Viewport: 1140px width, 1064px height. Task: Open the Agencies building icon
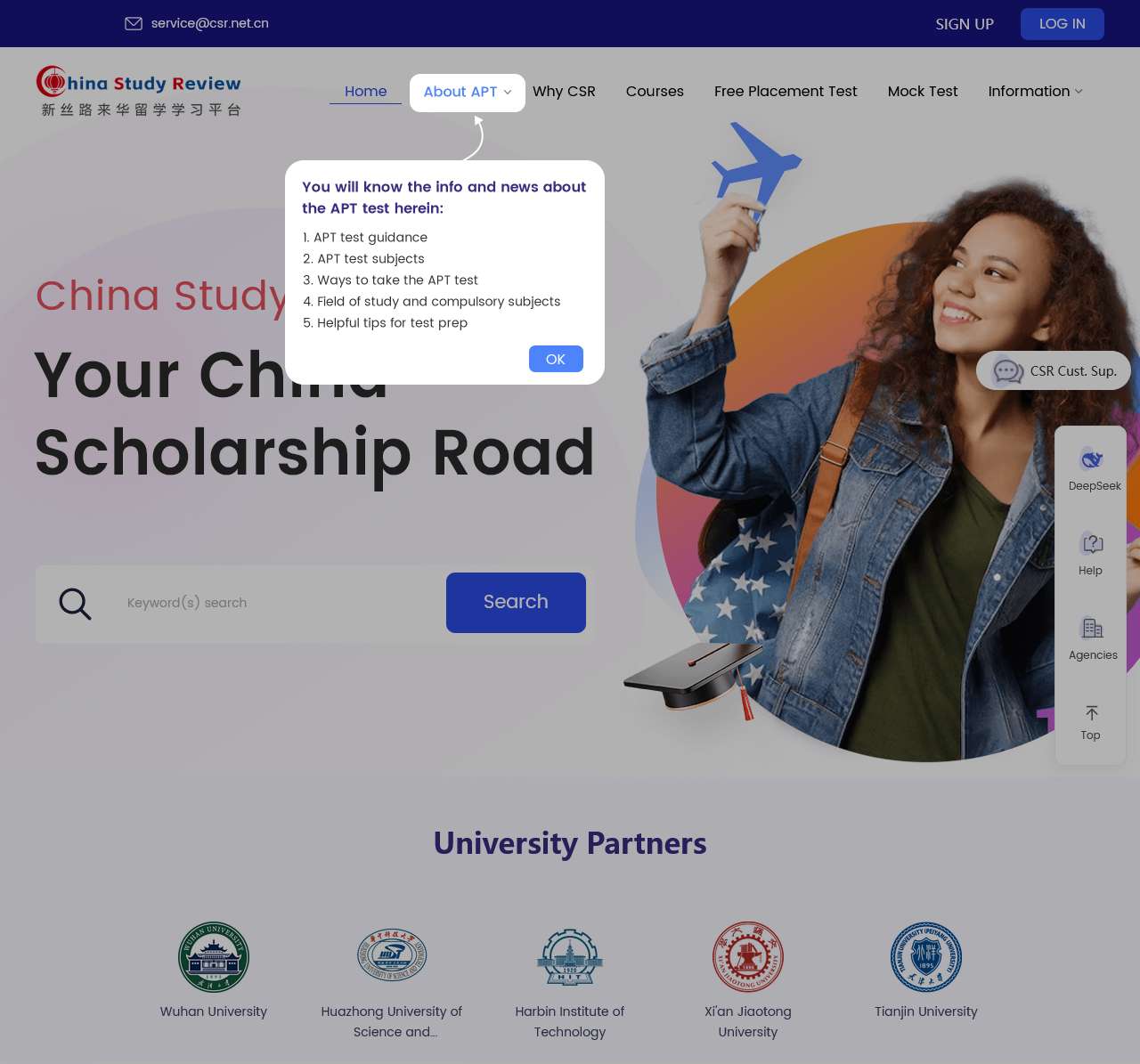pyautogui.click(x=1091, y=628)
